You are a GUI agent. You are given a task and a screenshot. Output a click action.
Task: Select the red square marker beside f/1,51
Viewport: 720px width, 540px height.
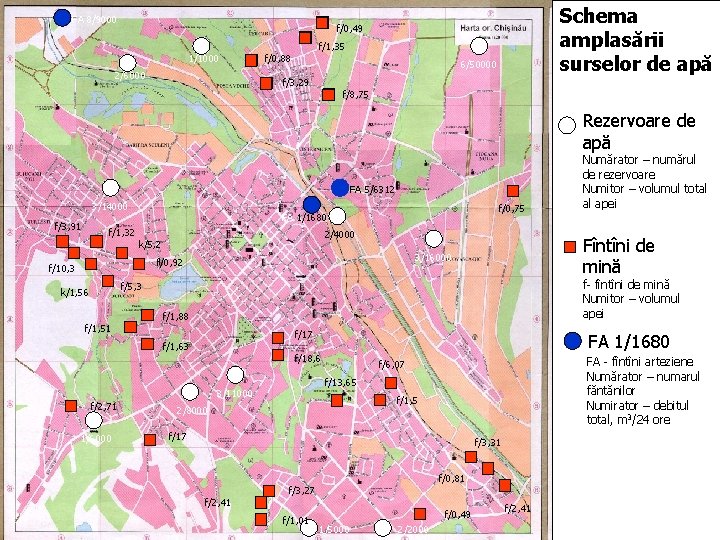pos(130,327)
